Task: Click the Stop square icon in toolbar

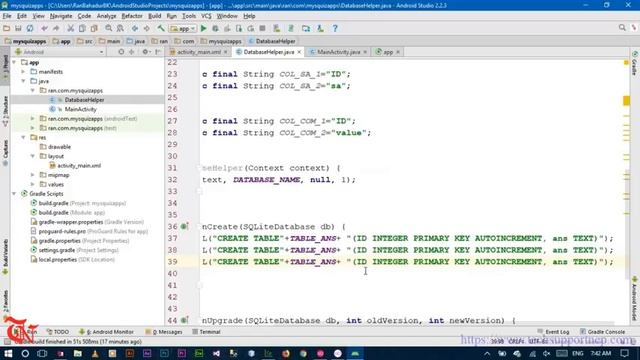Action: (262, 28)
